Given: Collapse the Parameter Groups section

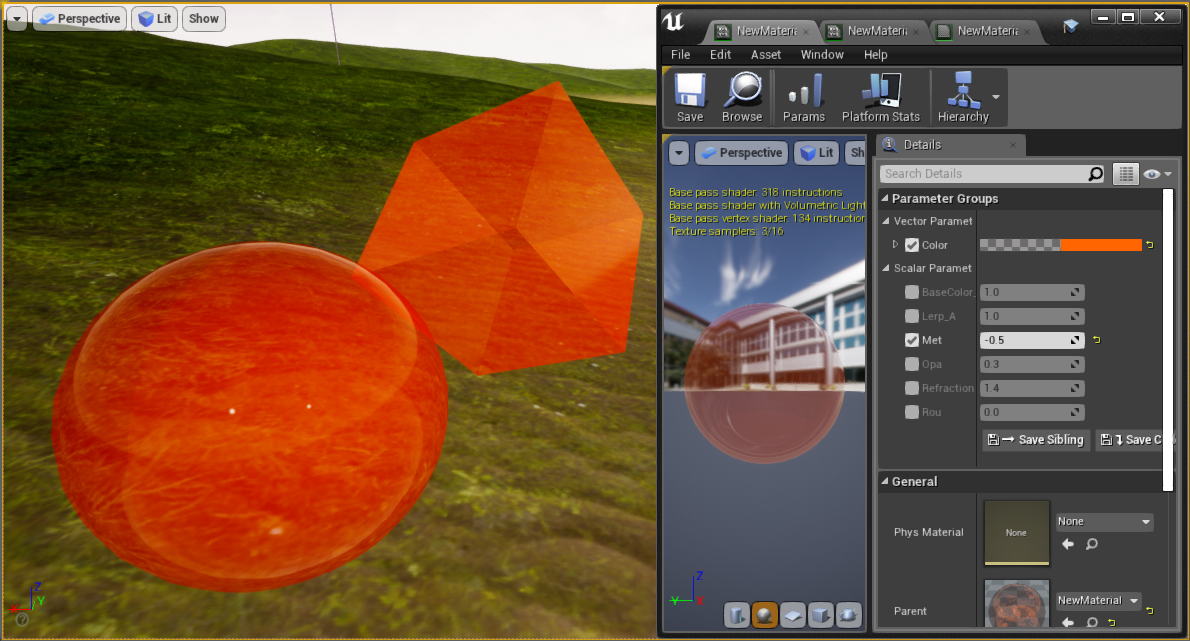Looking at the screenshot, I should [886, 198].
